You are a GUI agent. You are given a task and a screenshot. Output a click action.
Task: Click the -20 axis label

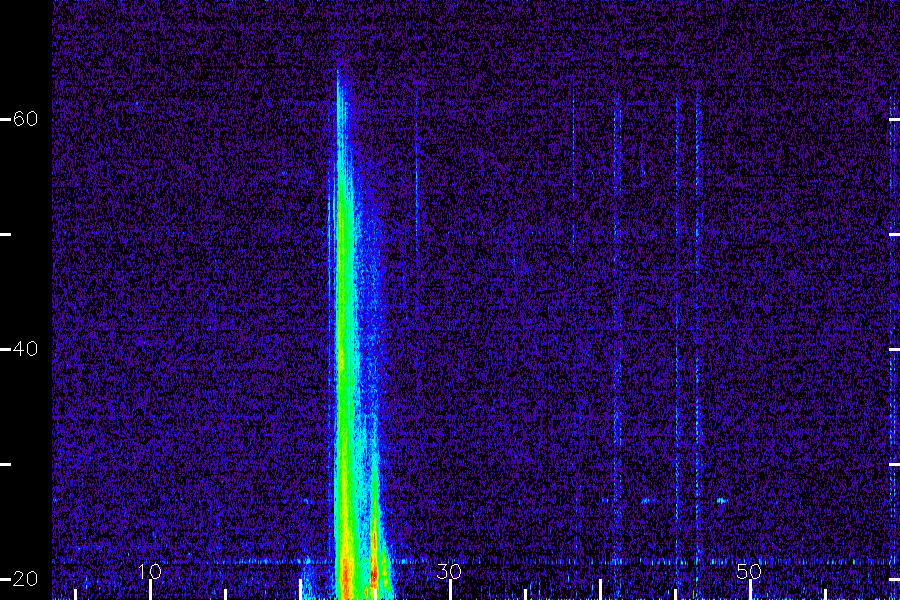[x=19, y=578]
